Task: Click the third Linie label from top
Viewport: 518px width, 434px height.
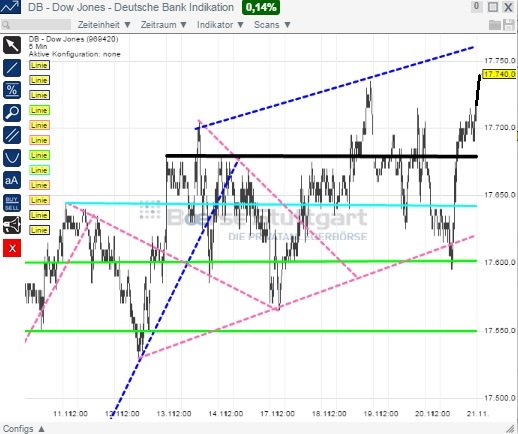Action: [39, 95]
